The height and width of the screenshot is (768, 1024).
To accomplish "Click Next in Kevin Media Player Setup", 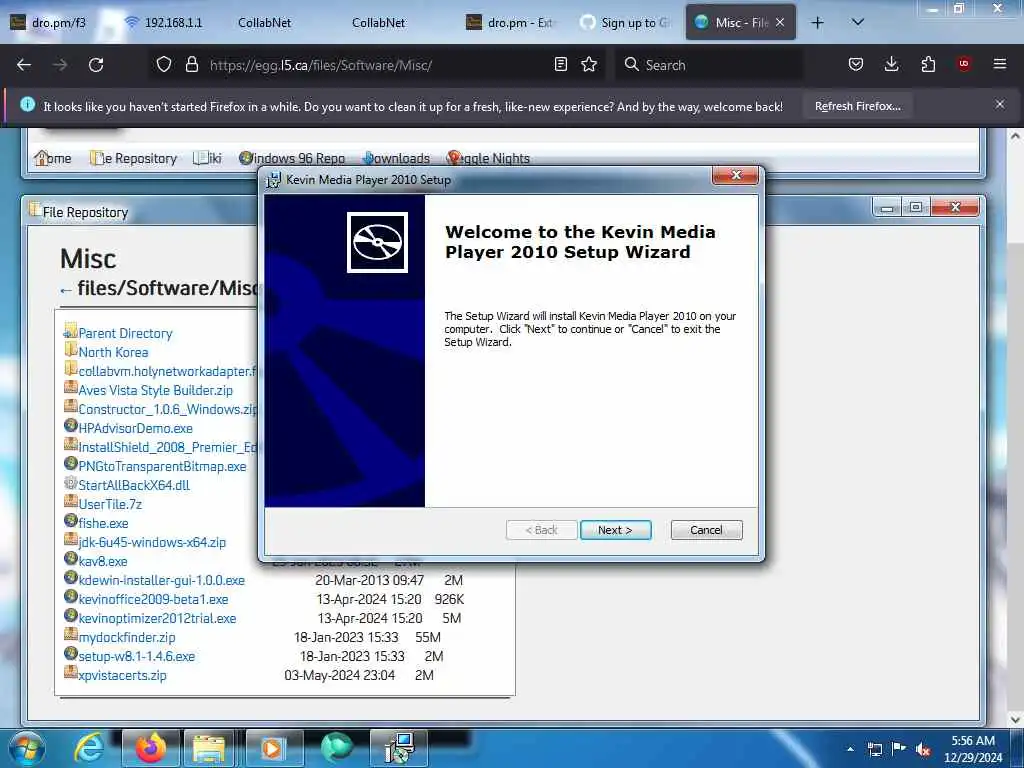I will tap(615, 530).
